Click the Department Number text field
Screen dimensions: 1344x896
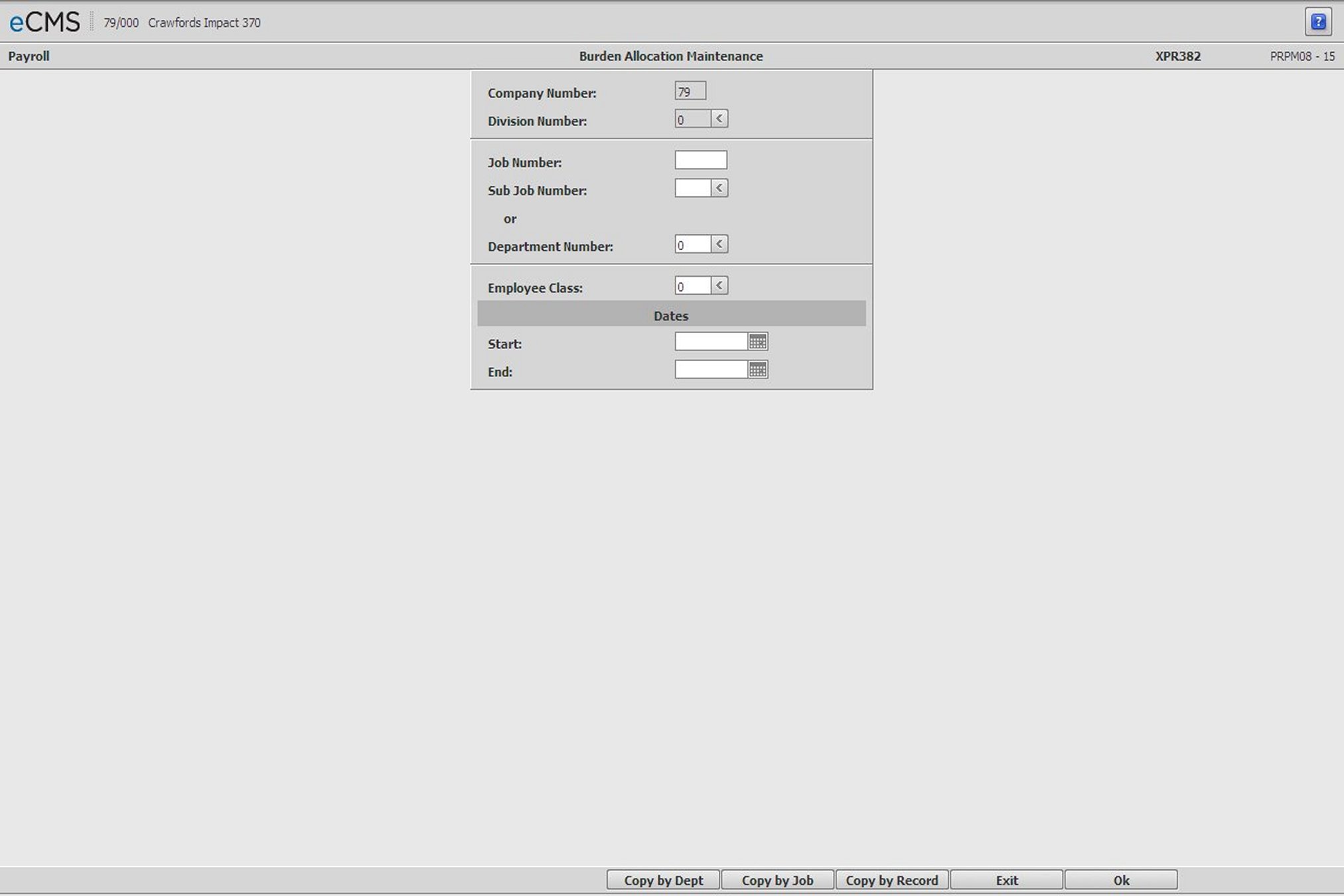(692, 245)
